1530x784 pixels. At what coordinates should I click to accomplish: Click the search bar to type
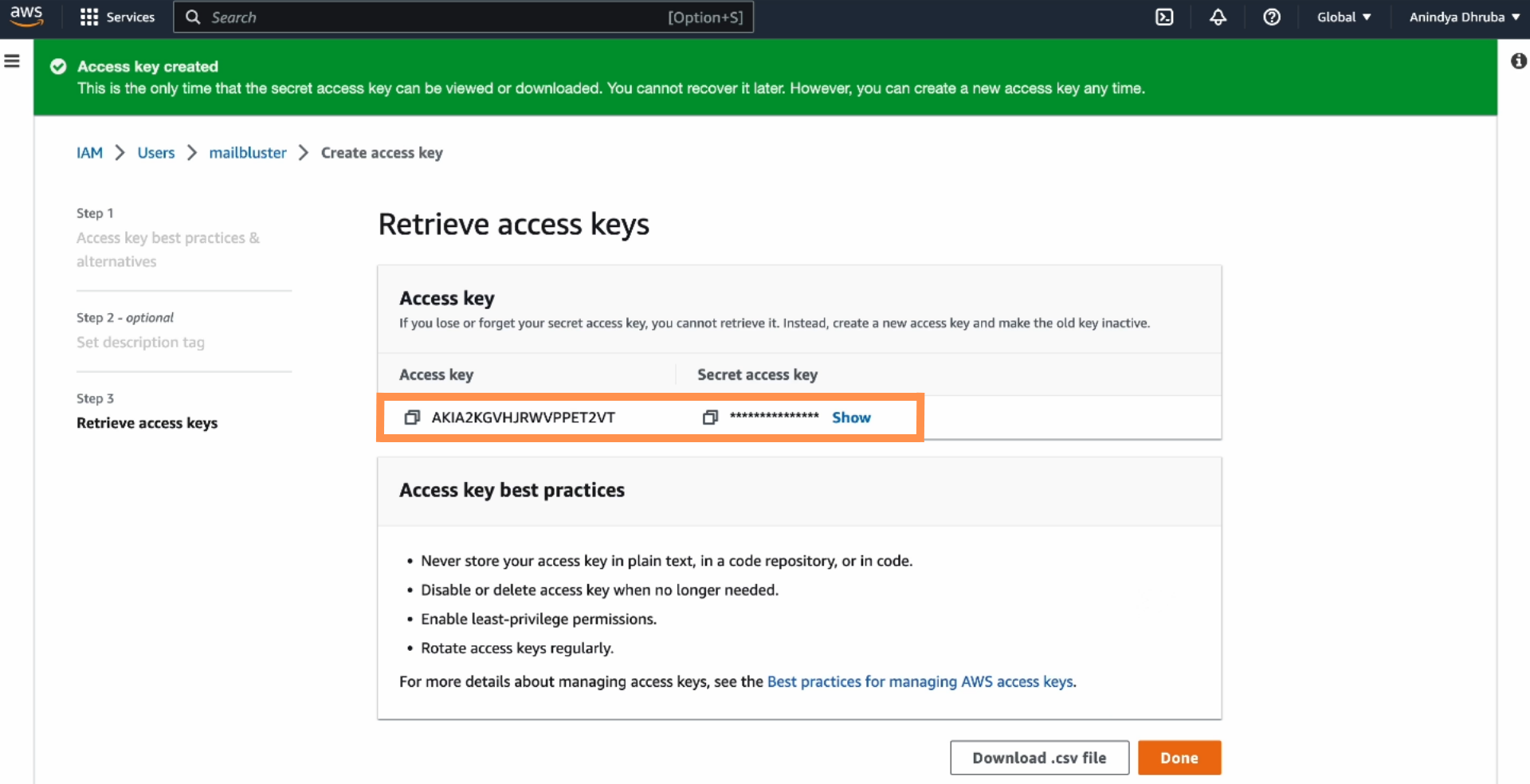463,17
